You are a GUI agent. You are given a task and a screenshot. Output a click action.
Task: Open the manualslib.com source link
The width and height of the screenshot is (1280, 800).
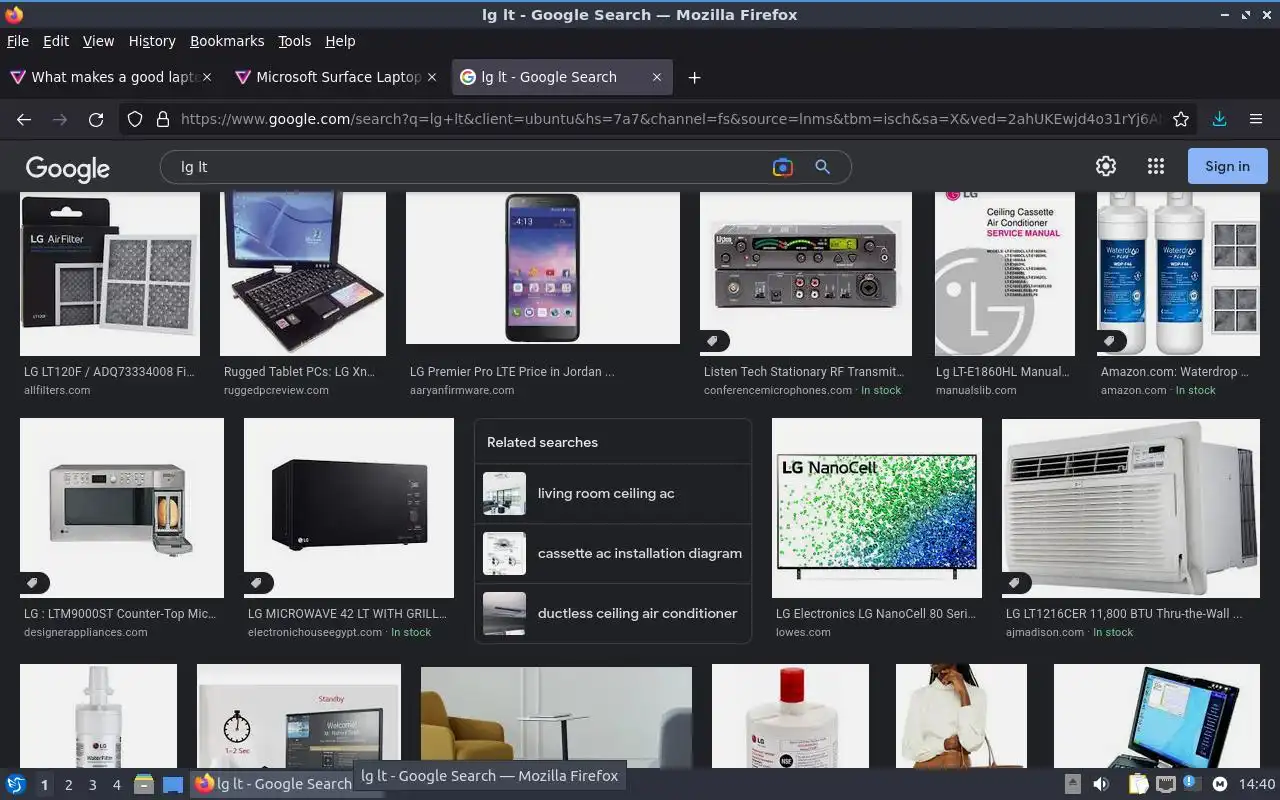click(976, 390)
